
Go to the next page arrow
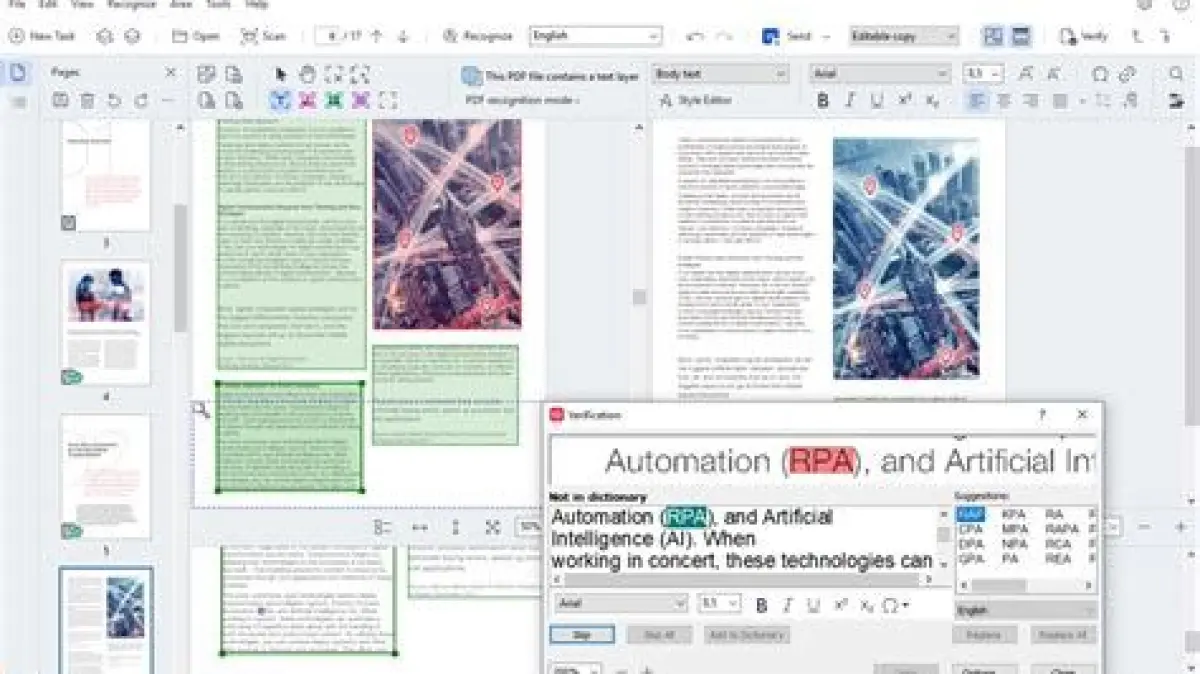403,36
